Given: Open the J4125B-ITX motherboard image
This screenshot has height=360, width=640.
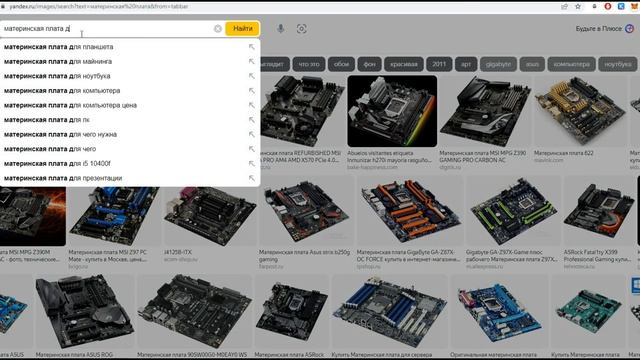Looking at the screenshot, I should coord(210,216).
